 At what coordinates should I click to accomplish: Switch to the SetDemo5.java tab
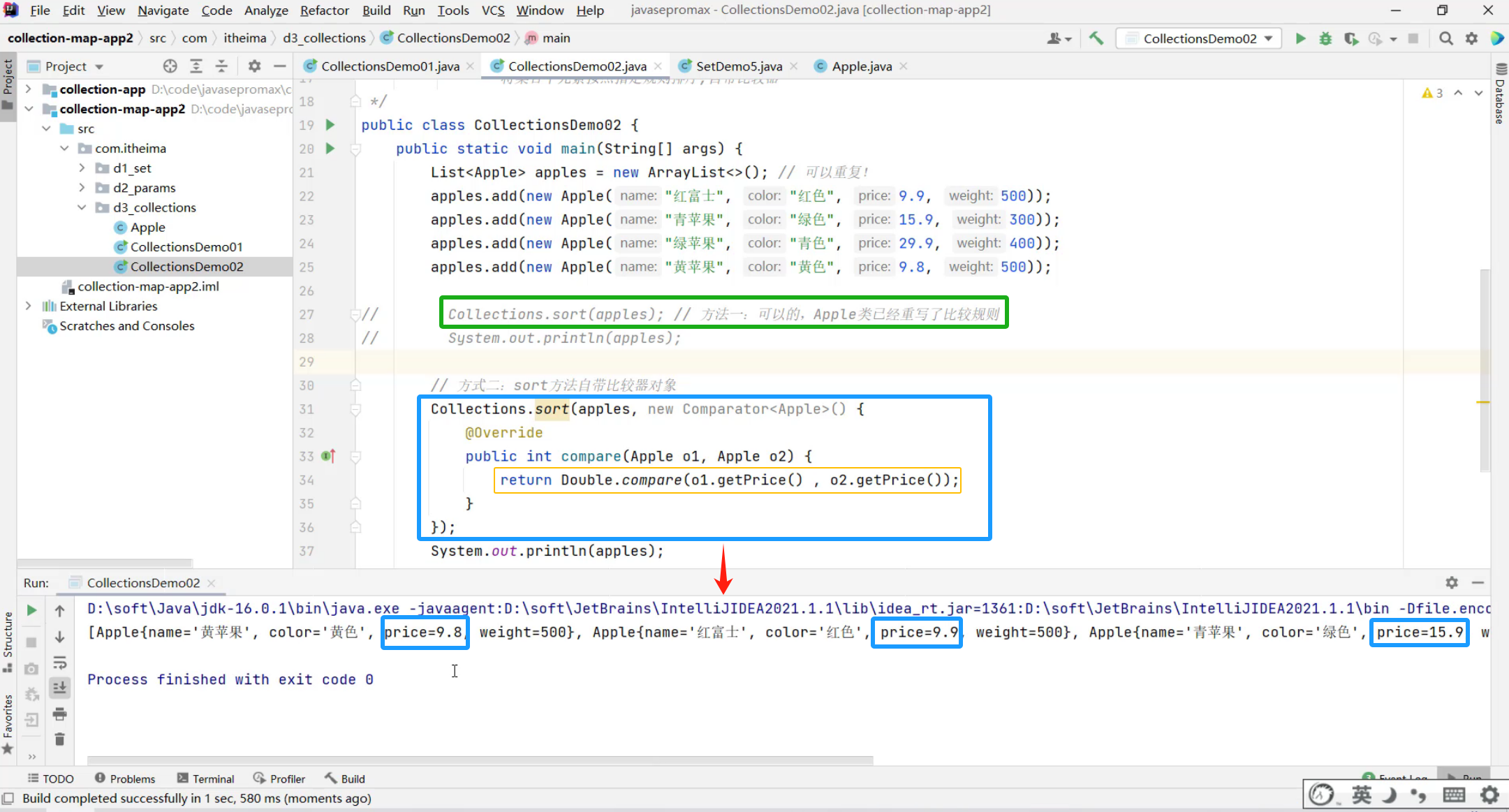point(738,66)
